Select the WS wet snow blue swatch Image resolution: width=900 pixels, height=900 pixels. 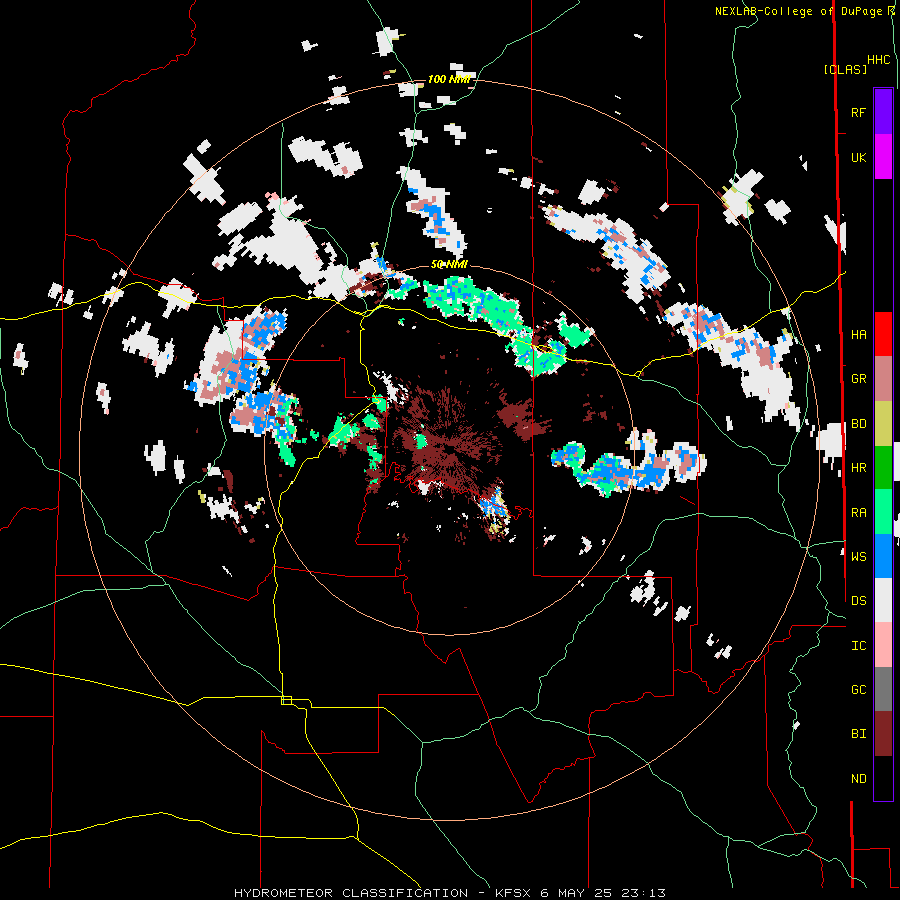[x=883, y=556]
